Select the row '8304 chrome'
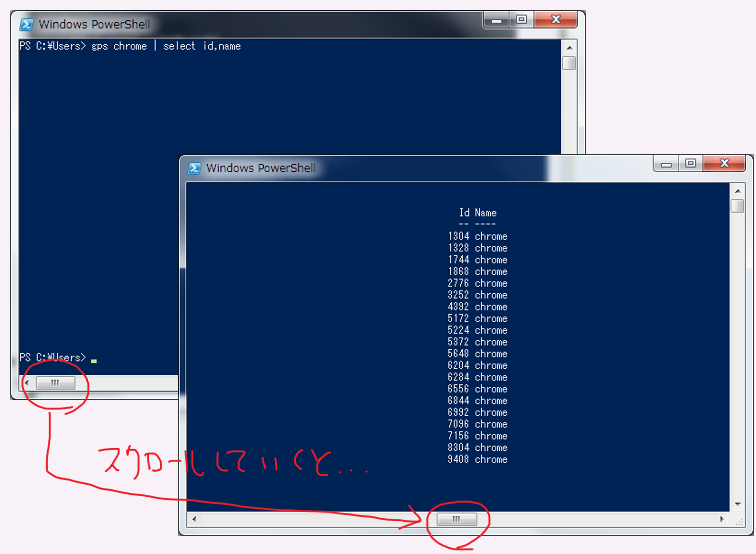The width and height of the screenshot is (756, 554). (x=478, y=447)
